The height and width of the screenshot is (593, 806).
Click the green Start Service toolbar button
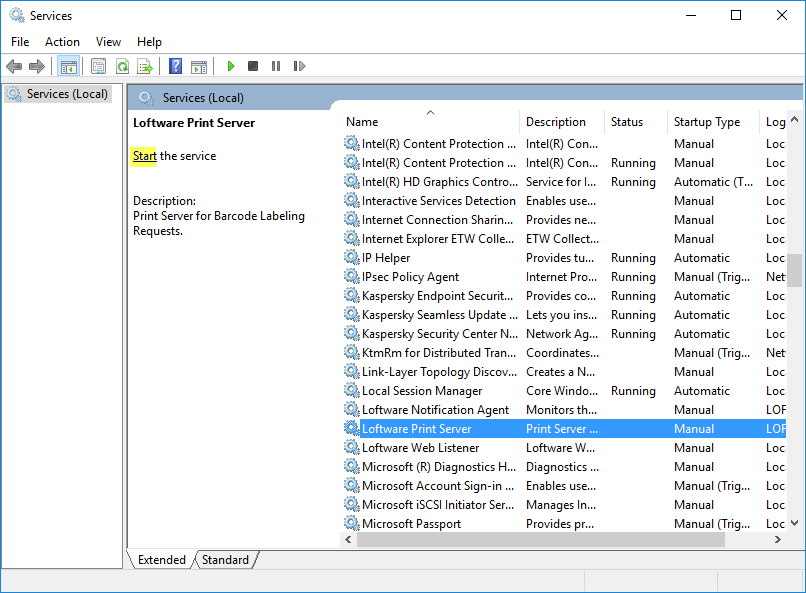tap(231, 66)
